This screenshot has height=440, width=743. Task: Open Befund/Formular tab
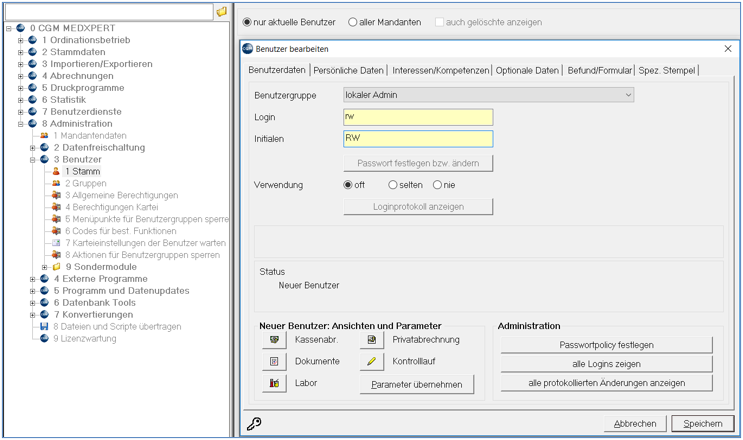(599, 71)
